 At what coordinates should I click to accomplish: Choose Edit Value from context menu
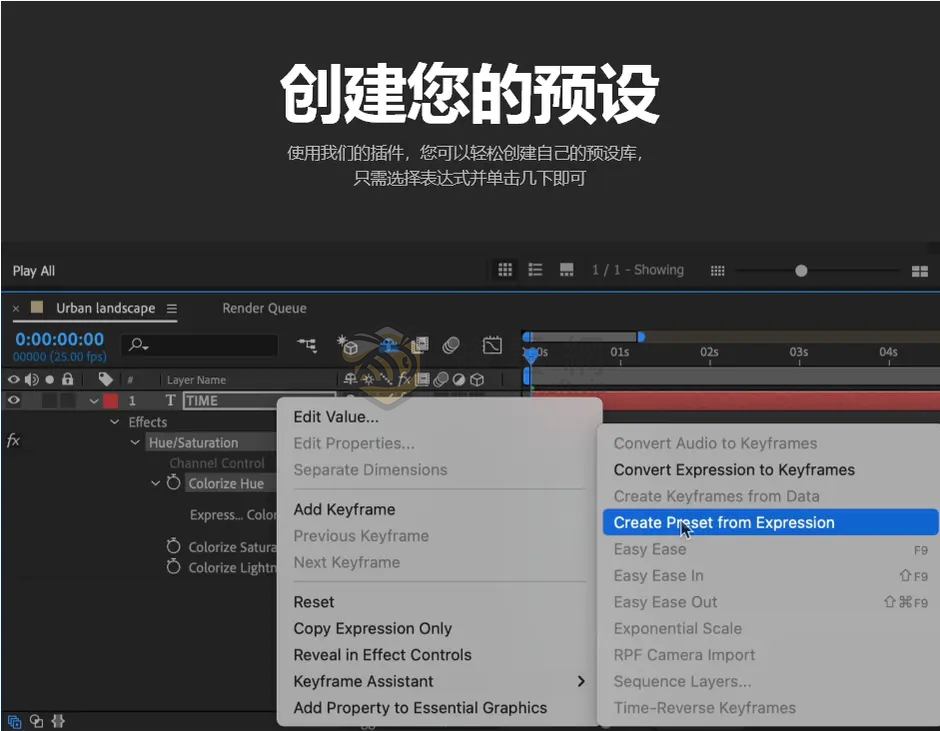[x=336, y=417]
